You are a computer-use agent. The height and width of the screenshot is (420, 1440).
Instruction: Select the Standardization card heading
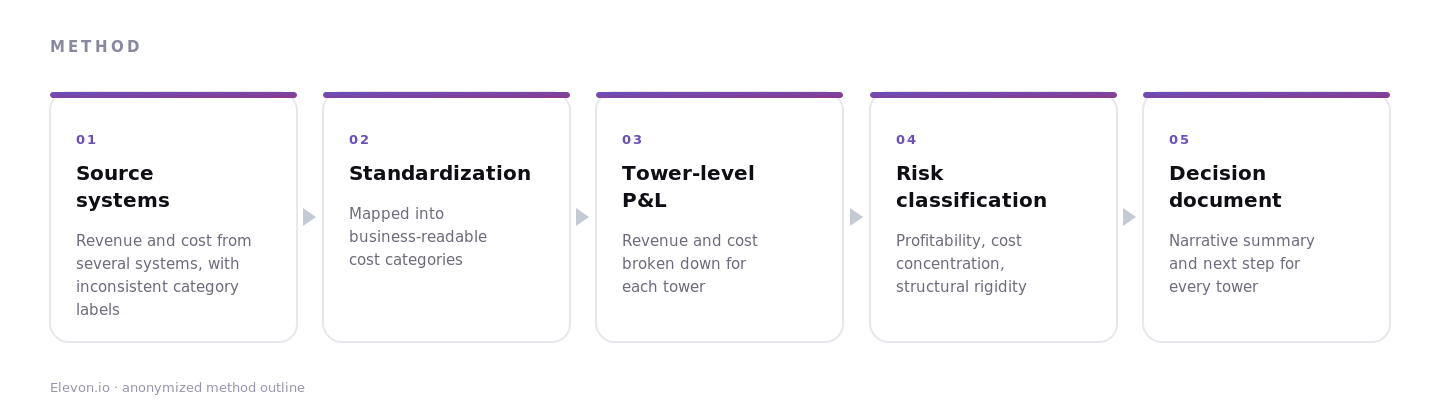[440, 174]
